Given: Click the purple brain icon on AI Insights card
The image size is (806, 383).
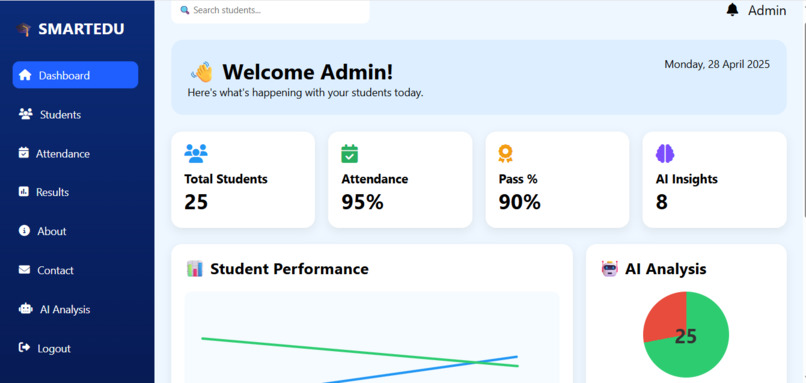Looking at the screenshot, I should [665, 154].
